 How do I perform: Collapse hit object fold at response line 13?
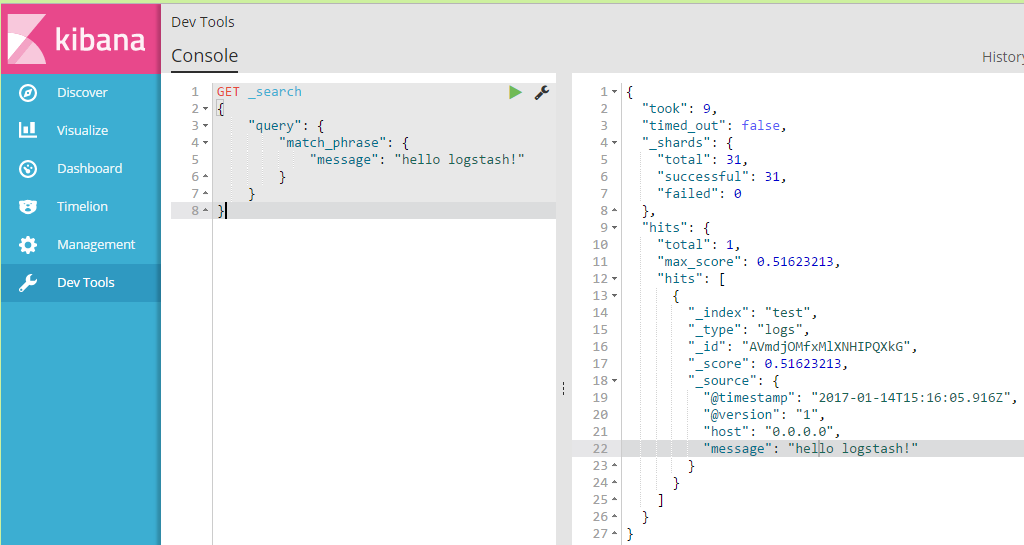click(615, 296)
